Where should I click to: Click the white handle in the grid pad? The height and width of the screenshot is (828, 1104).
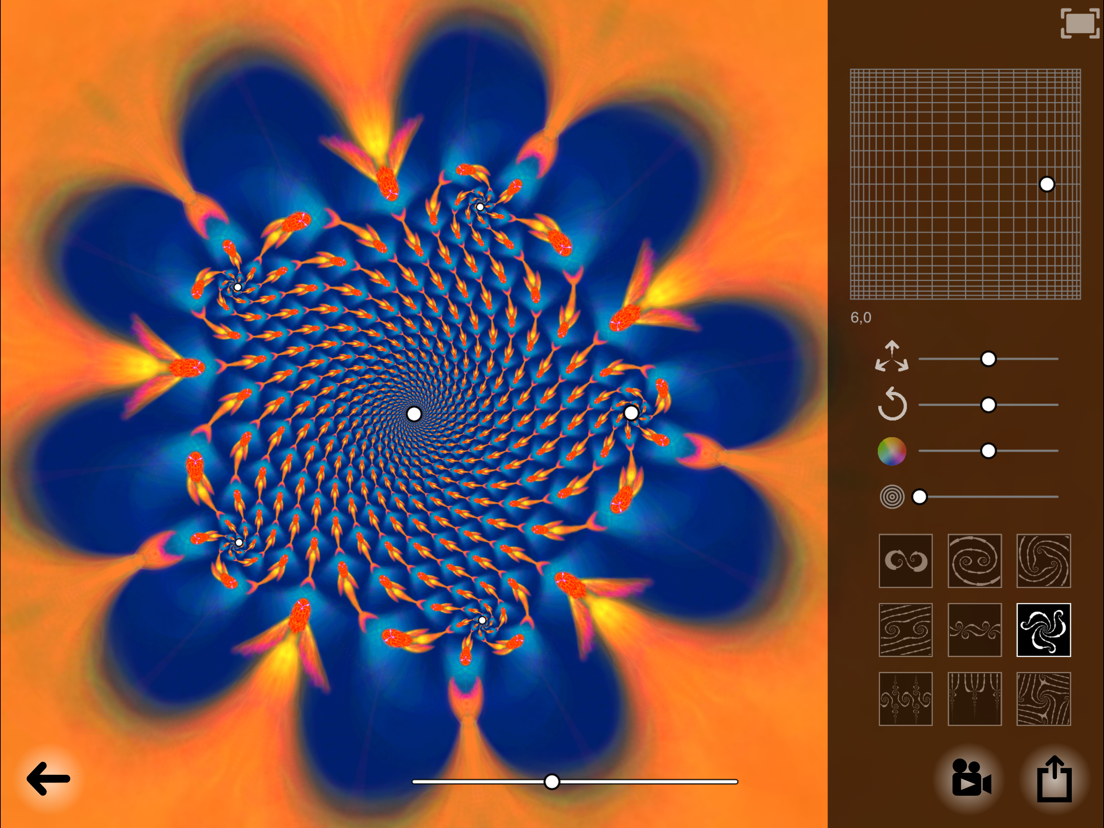tap(1047, 184)
